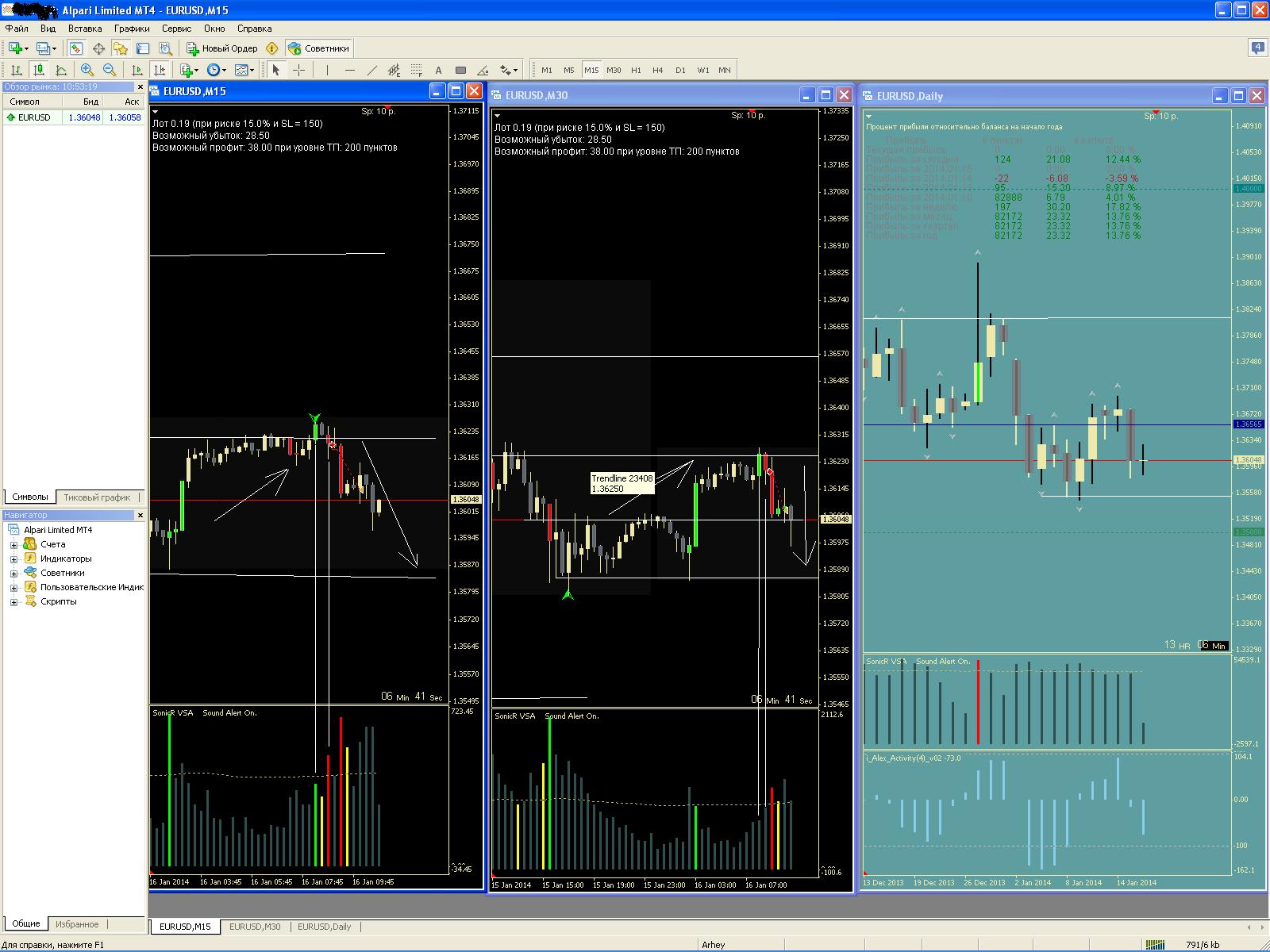
Task: Switch to the Избранное navigator tab
Action: (x=77, y=924)
